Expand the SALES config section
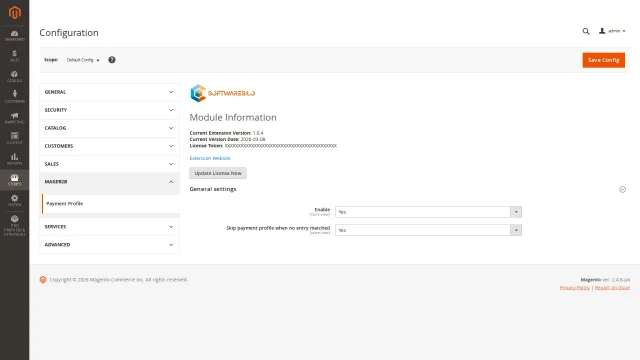The height and width of the screenshot is (360, 640). click(x=109, y=164)
